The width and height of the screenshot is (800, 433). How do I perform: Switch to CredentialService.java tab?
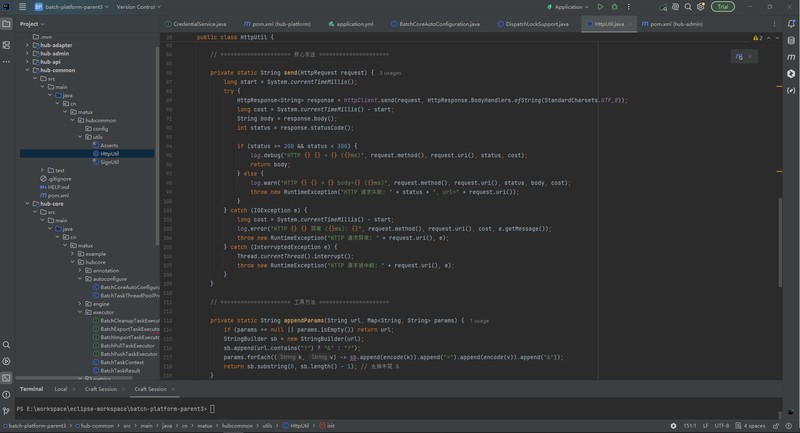tap(196, 24)
